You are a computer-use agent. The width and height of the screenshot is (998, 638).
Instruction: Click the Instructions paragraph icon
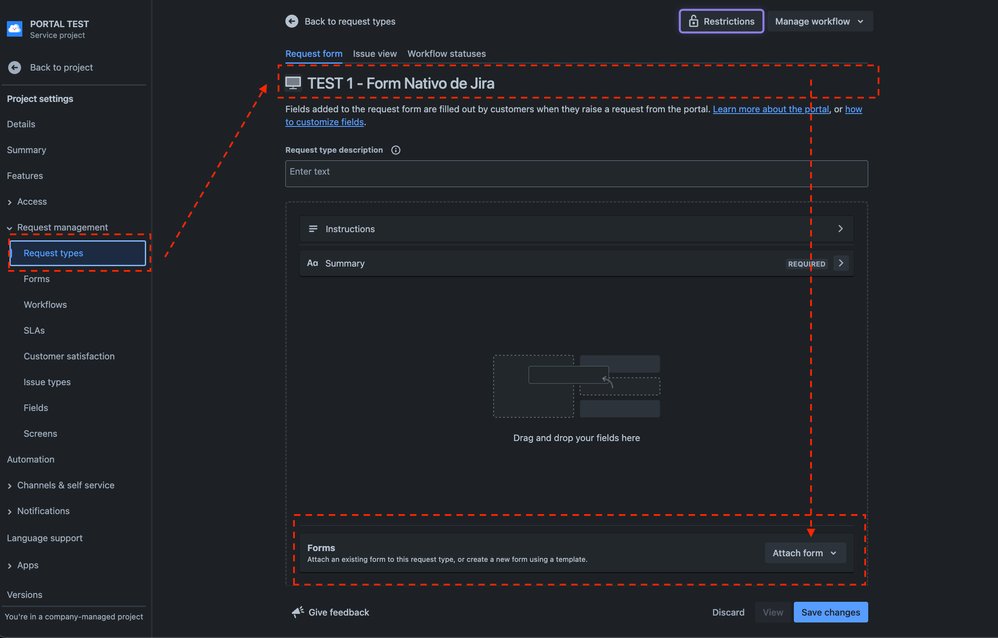click(313, 229)
